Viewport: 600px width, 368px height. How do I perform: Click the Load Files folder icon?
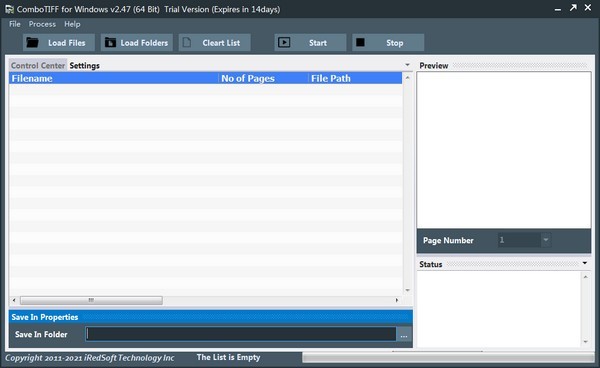(x=33, y=42)
